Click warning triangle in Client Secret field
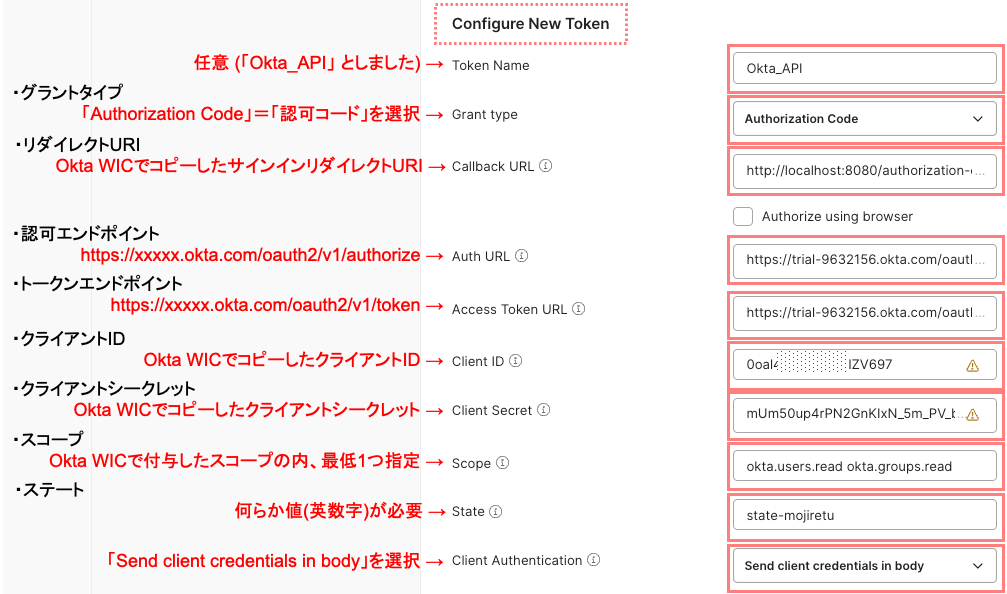The width and height of the screenshot is (1007, 594). coord(972,414)
